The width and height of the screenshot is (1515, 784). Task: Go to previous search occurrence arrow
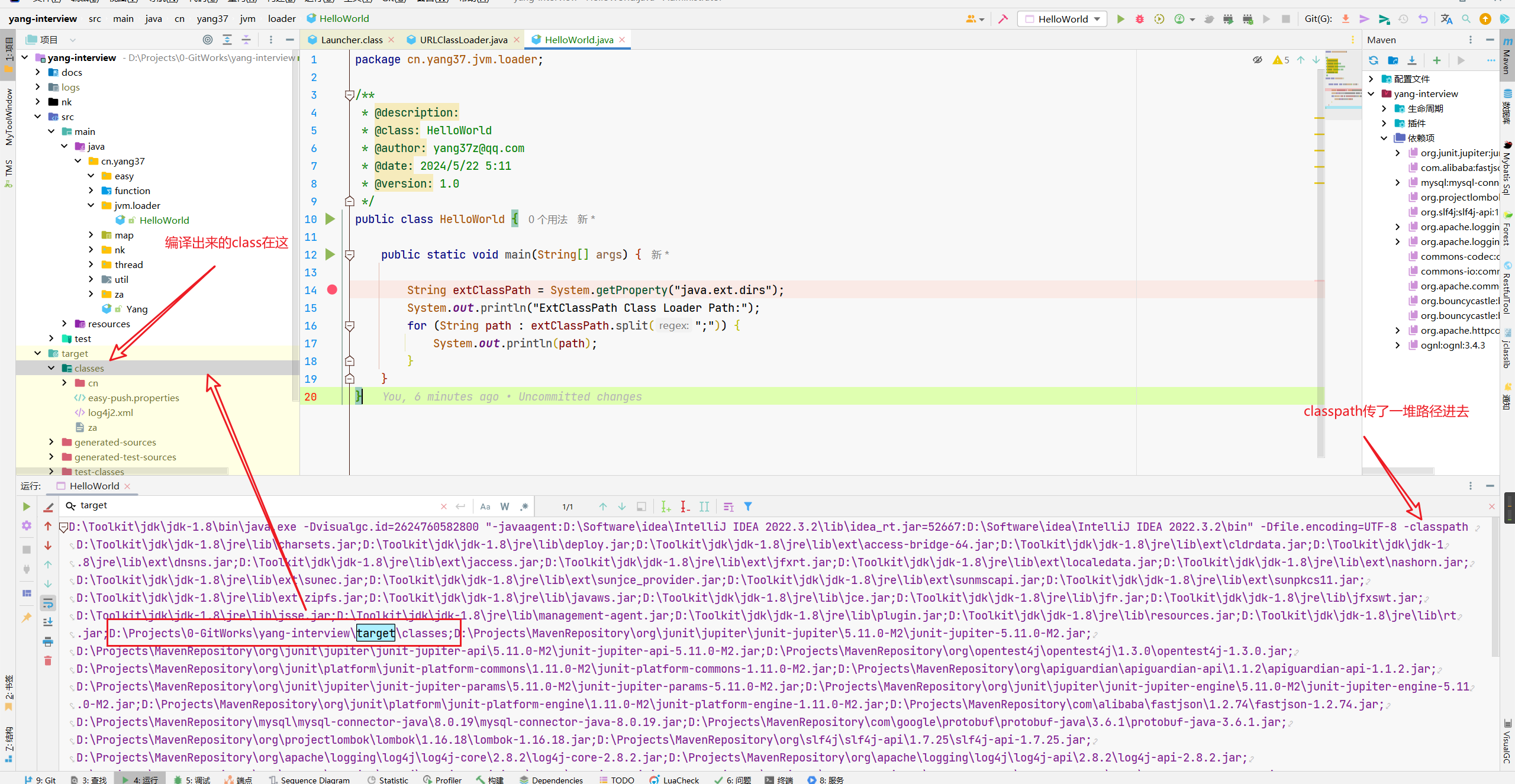tap(603, 506)
